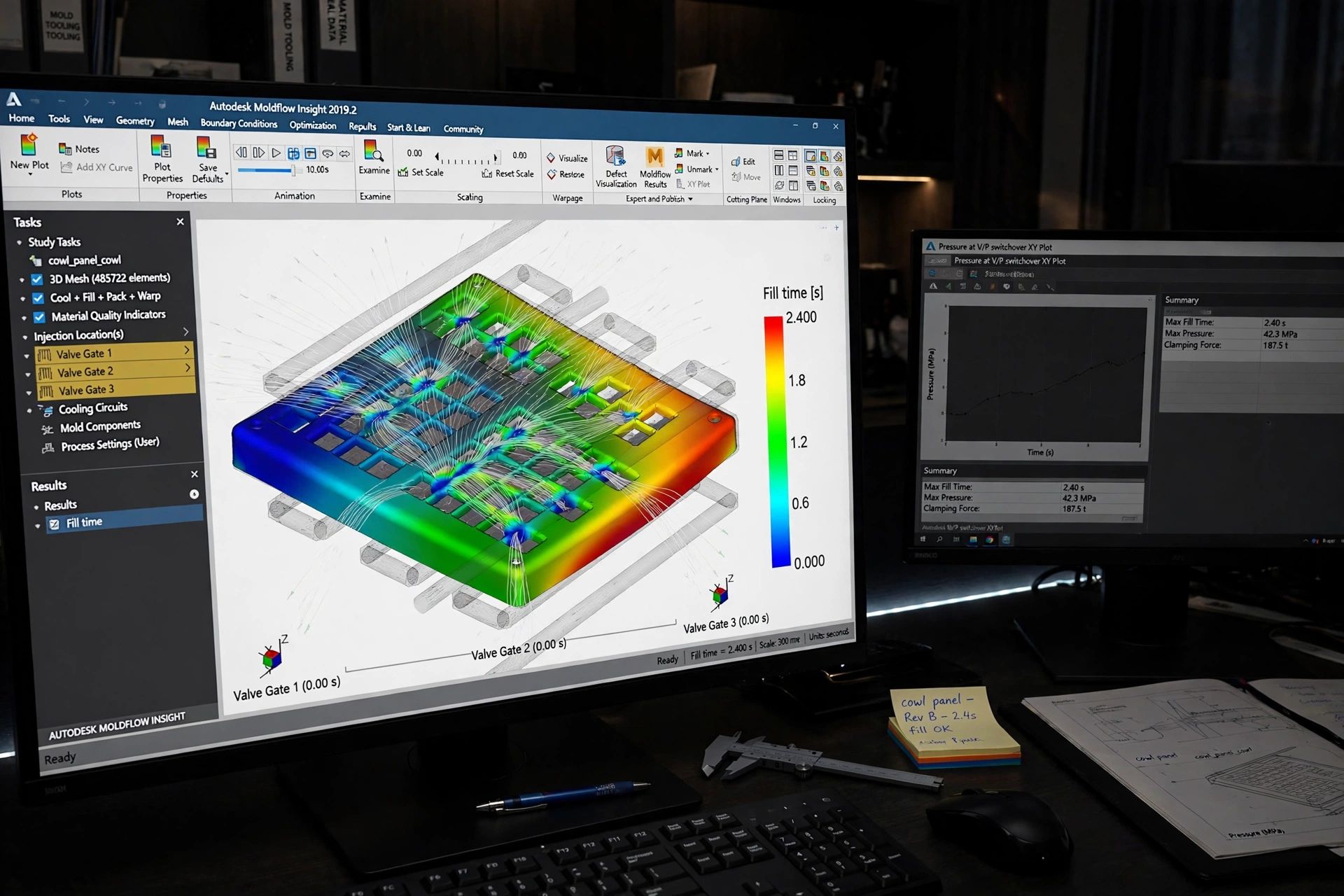Switch to the Home ribbon tab

(22, 118)
